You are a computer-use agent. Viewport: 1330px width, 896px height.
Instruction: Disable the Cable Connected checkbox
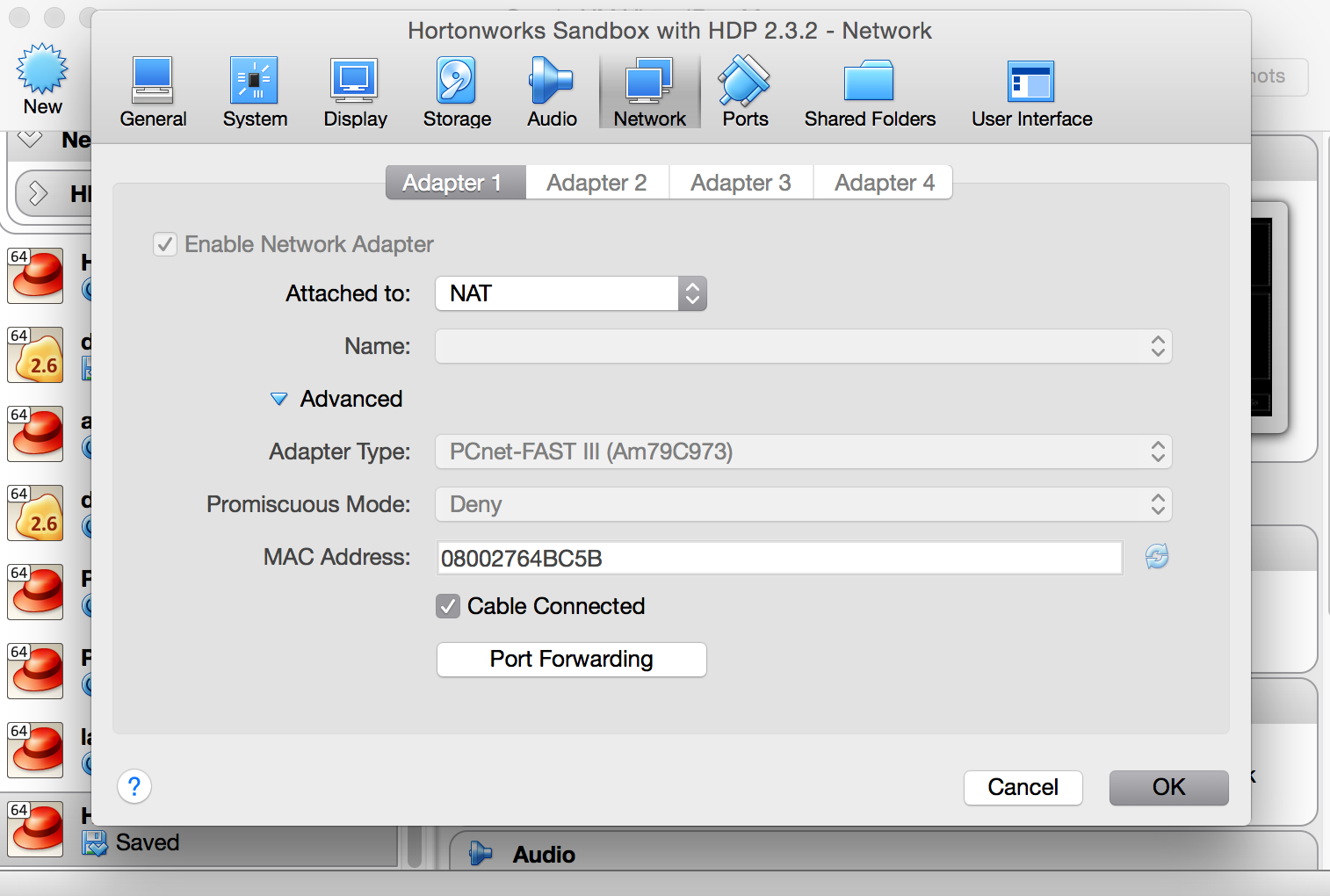(448, 606)
